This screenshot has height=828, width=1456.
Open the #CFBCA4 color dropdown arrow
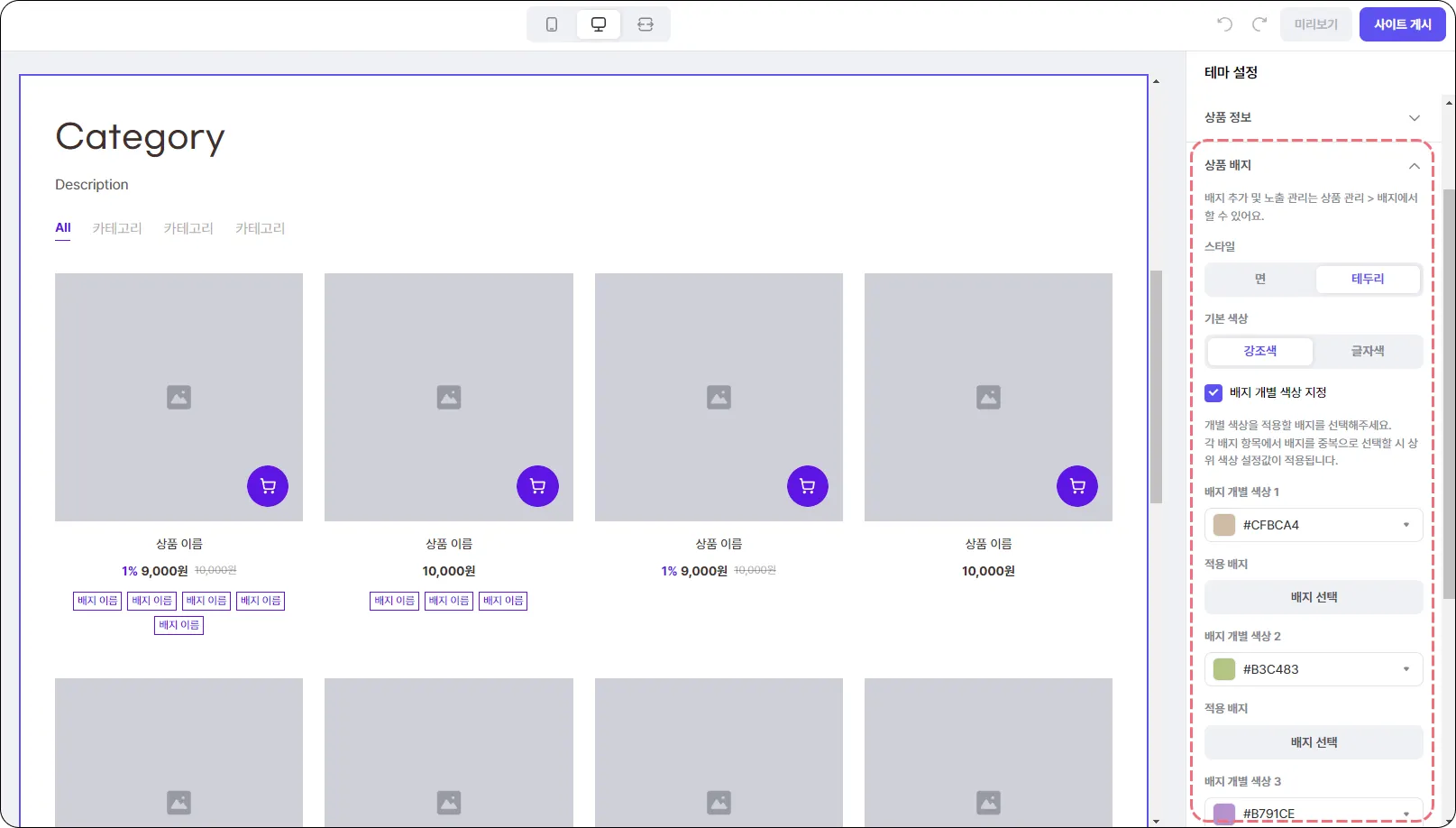click(1406, 525)
